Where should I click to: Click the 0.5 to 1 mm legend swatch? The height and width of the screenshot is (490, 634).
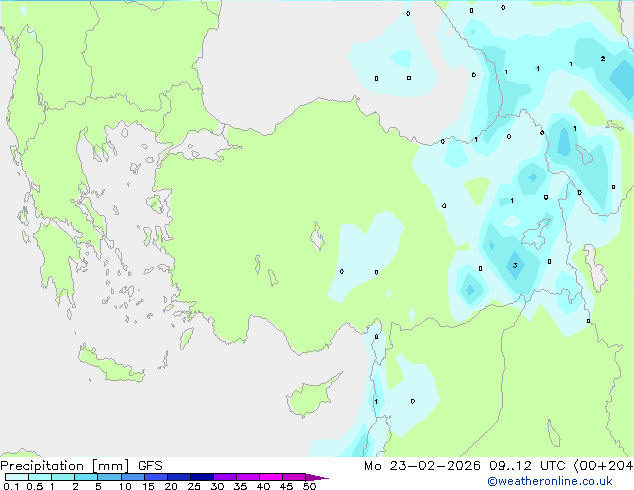[40, 477]
